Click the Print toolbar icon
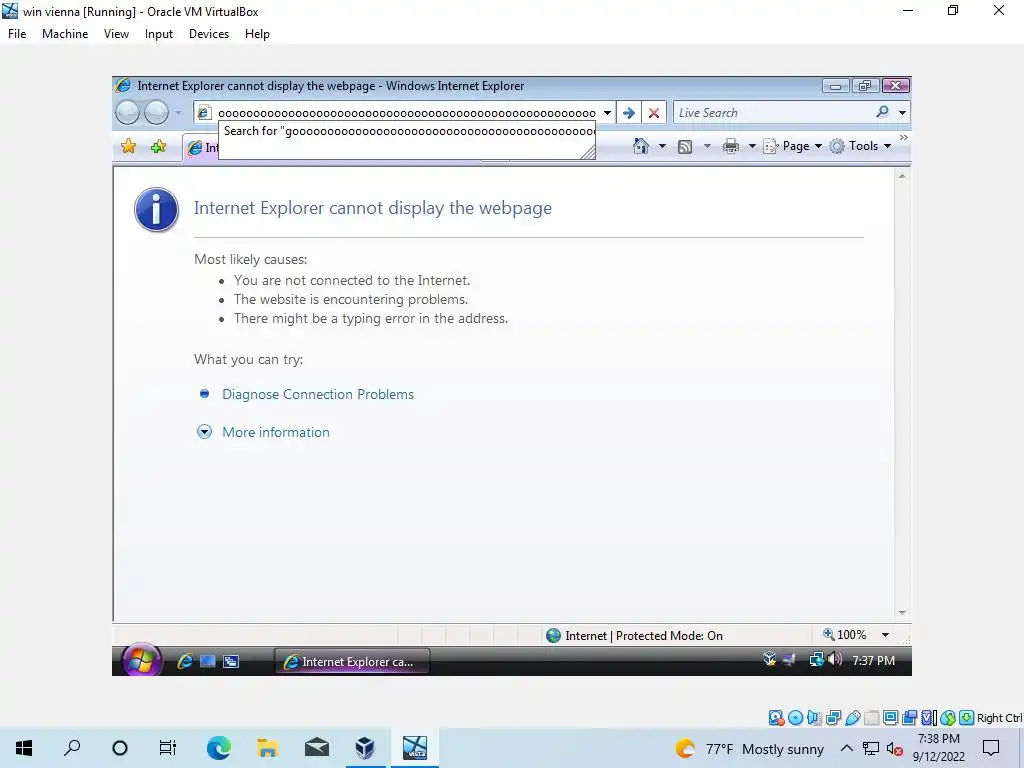 (730, 146)
